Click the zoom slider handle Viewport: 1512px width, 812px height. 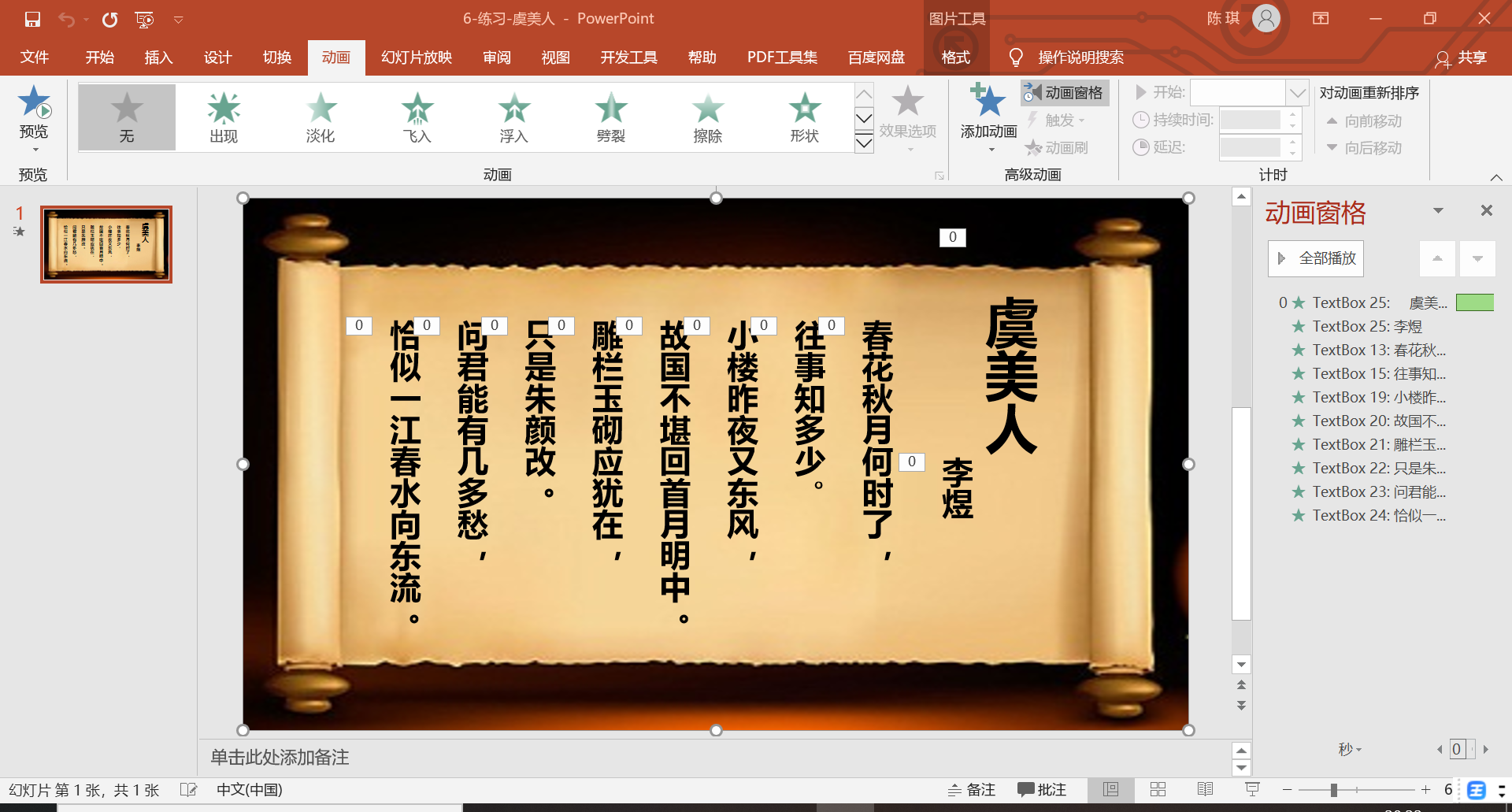click(1334, 790)
